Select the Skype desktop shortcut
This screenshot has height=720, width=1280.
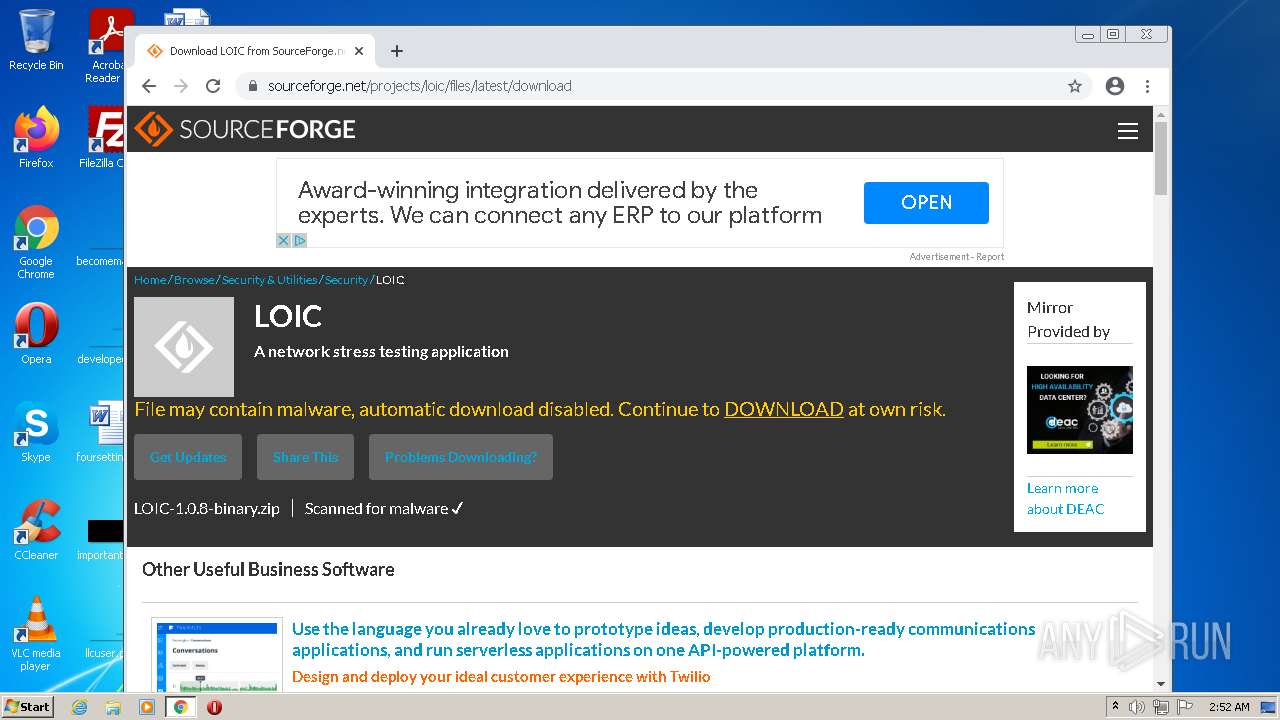(x=36, y=432)
